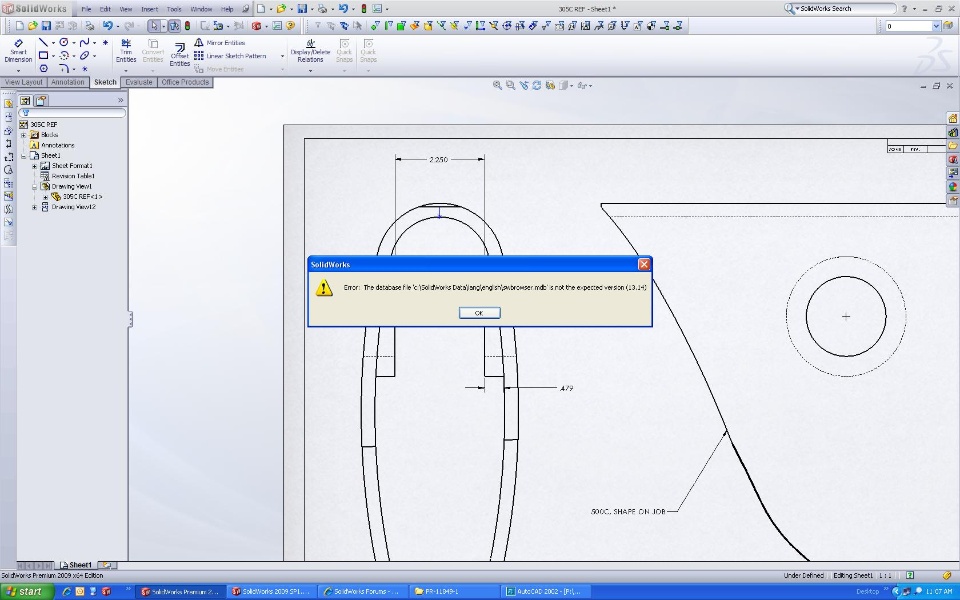
Task: Expand the FeatureManager panel chevron
Action: [121, 100]
